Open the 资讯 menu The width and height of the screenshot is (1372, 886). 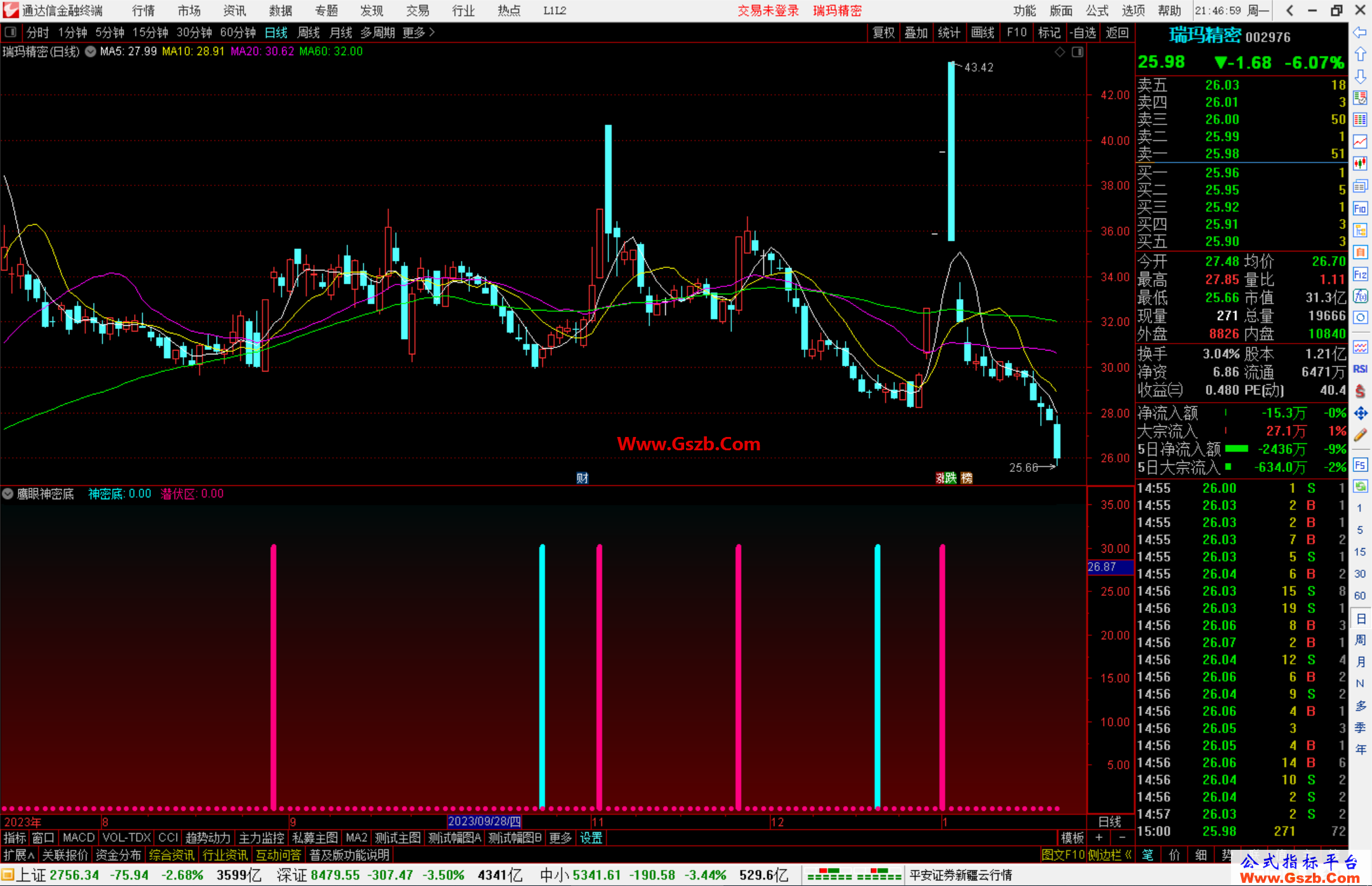pos(234,11)
